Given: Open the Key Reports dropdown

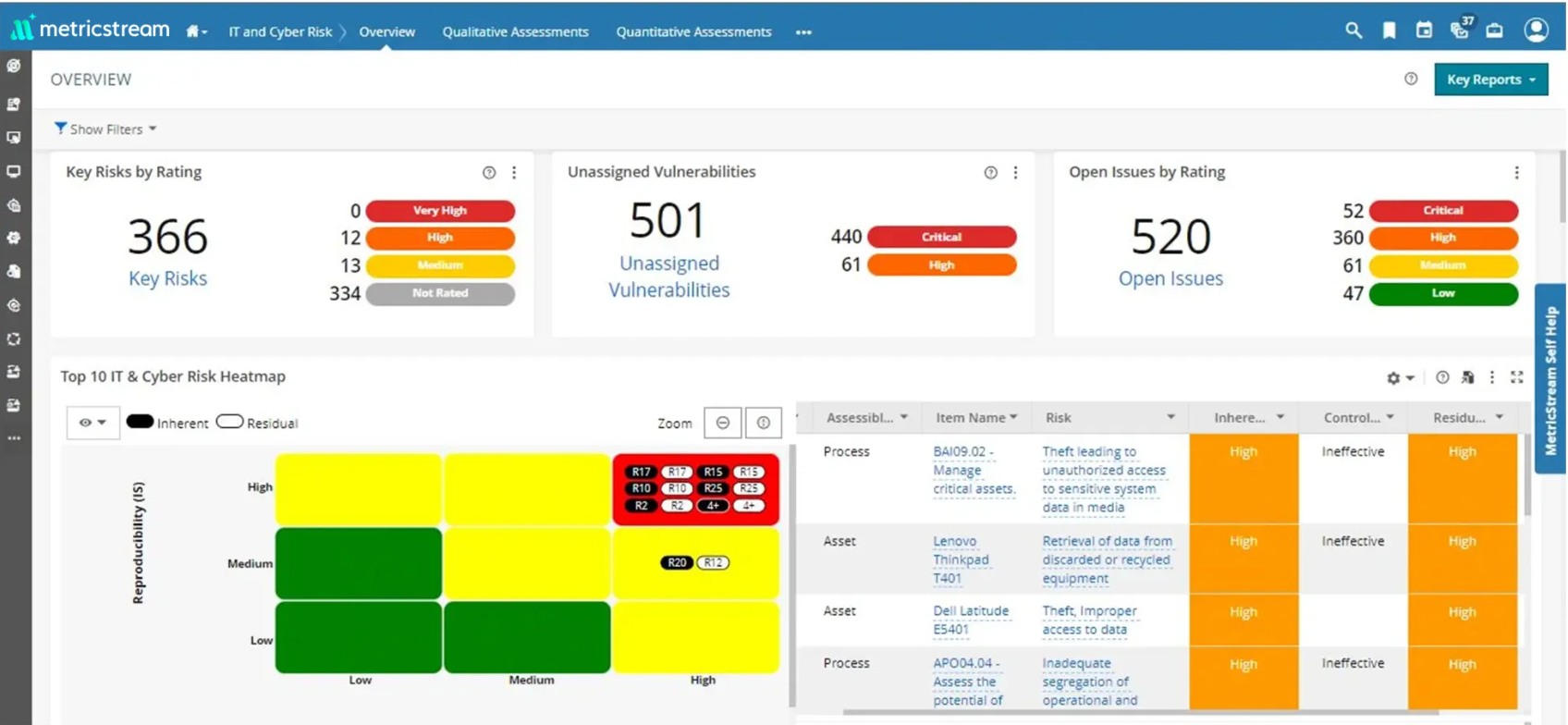Looking at the screenshot, I should (1490, 80).
